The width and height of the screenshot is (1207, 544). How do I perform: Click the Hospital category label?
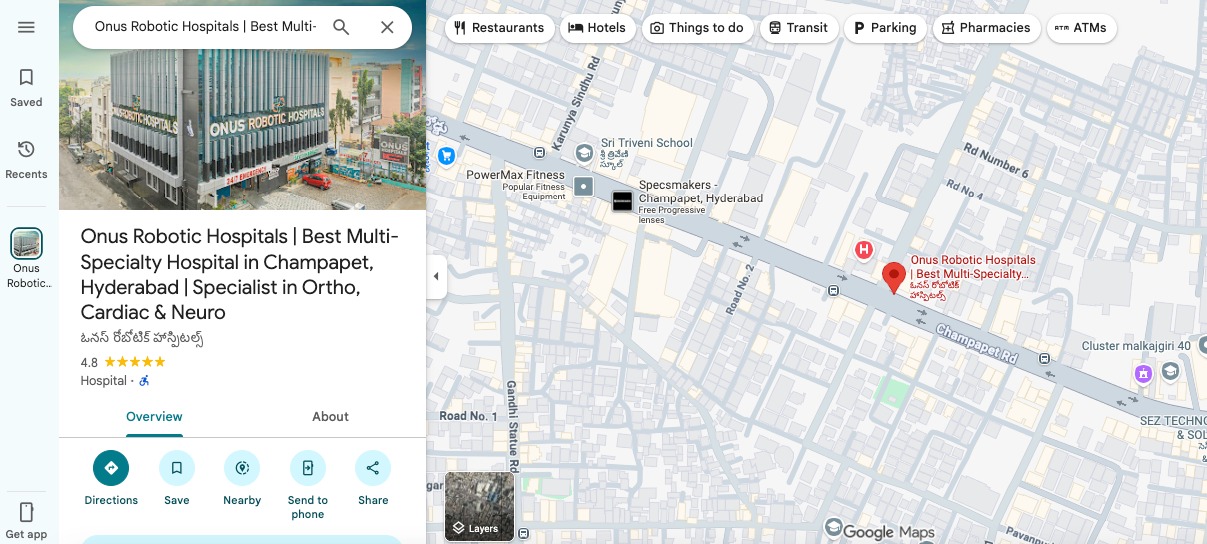pyautogui.click(x=103, y=381)
